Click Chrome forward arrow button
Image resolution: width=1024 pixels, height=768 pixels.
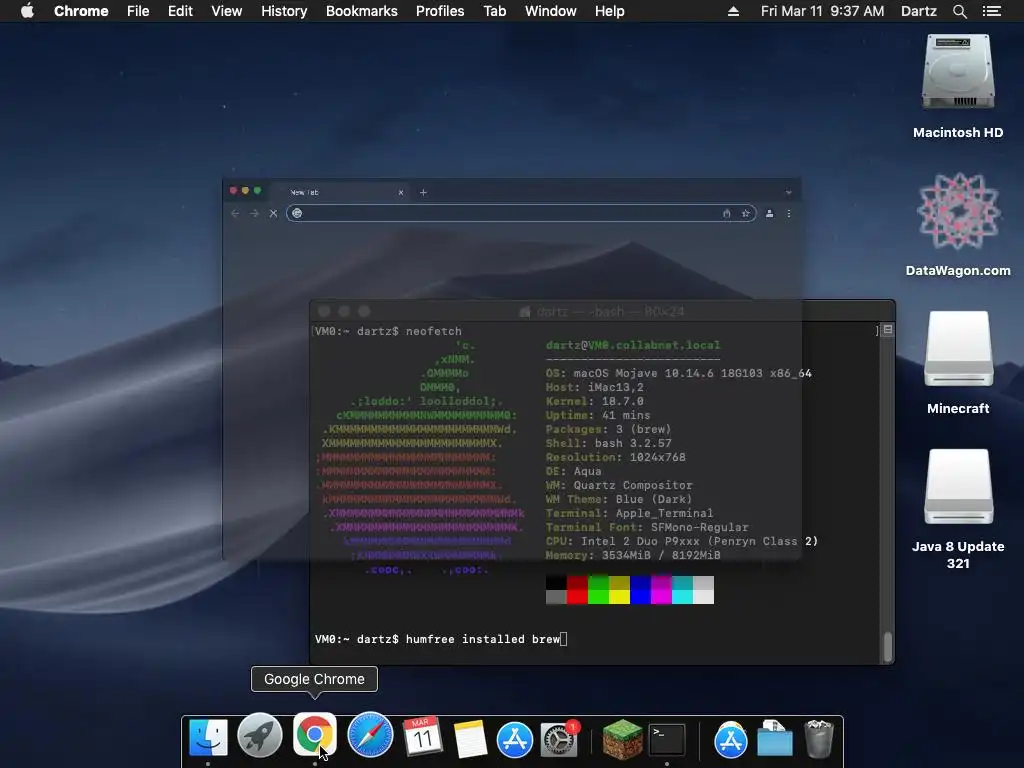[254, 214]
